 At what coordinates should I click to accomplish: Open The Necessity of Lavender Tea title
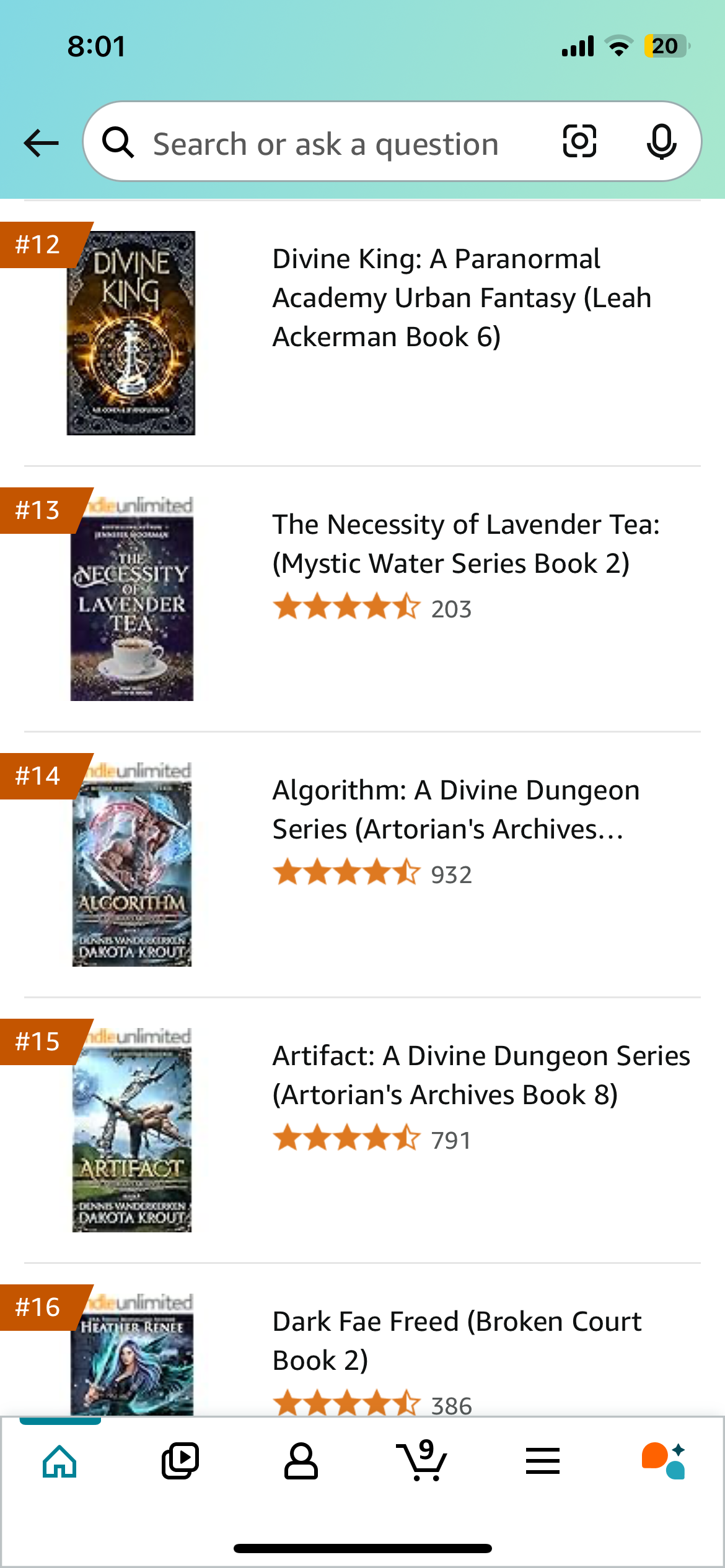coord(466,544)
